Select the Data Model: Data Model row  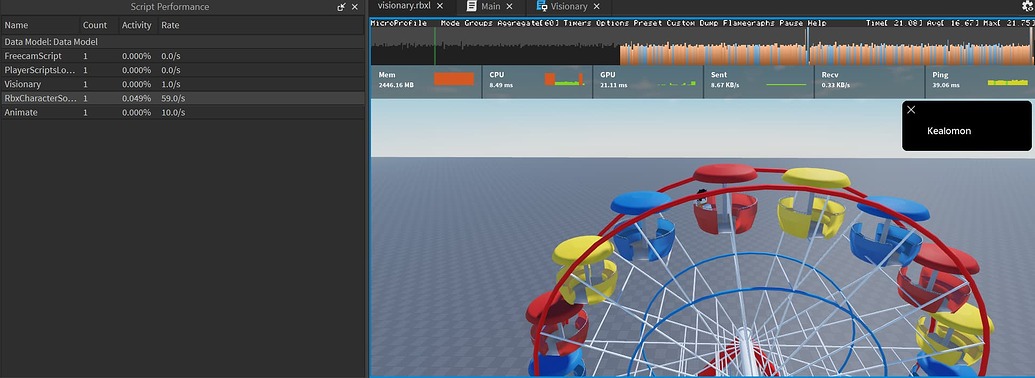[182, 42]
